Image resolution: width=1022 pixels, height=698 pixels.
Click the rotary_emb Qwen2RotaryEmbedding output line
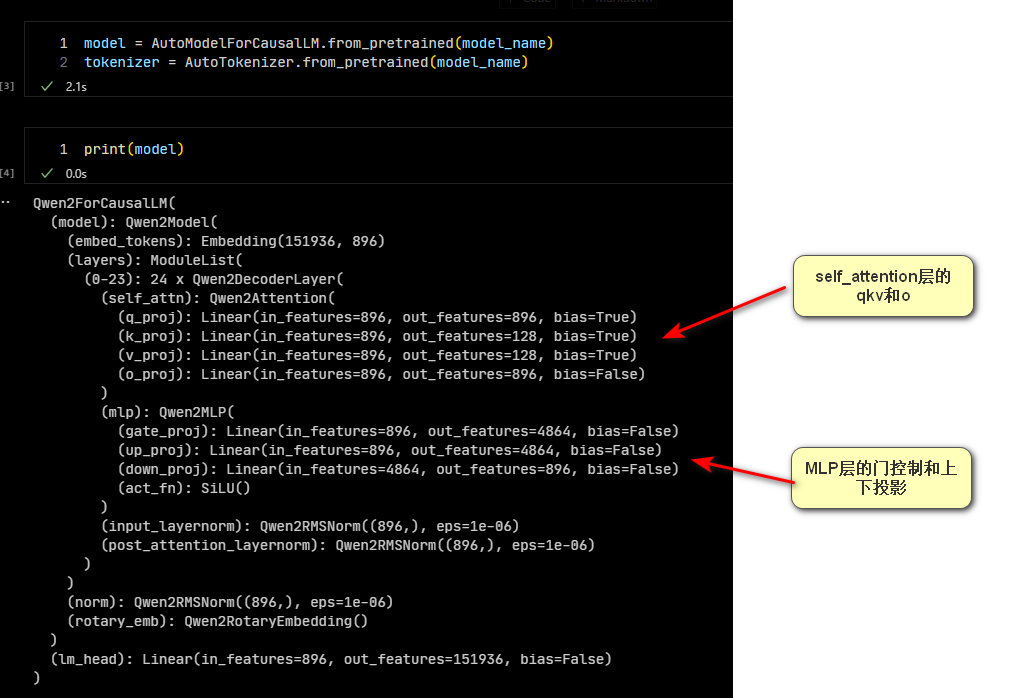(218, 621)
